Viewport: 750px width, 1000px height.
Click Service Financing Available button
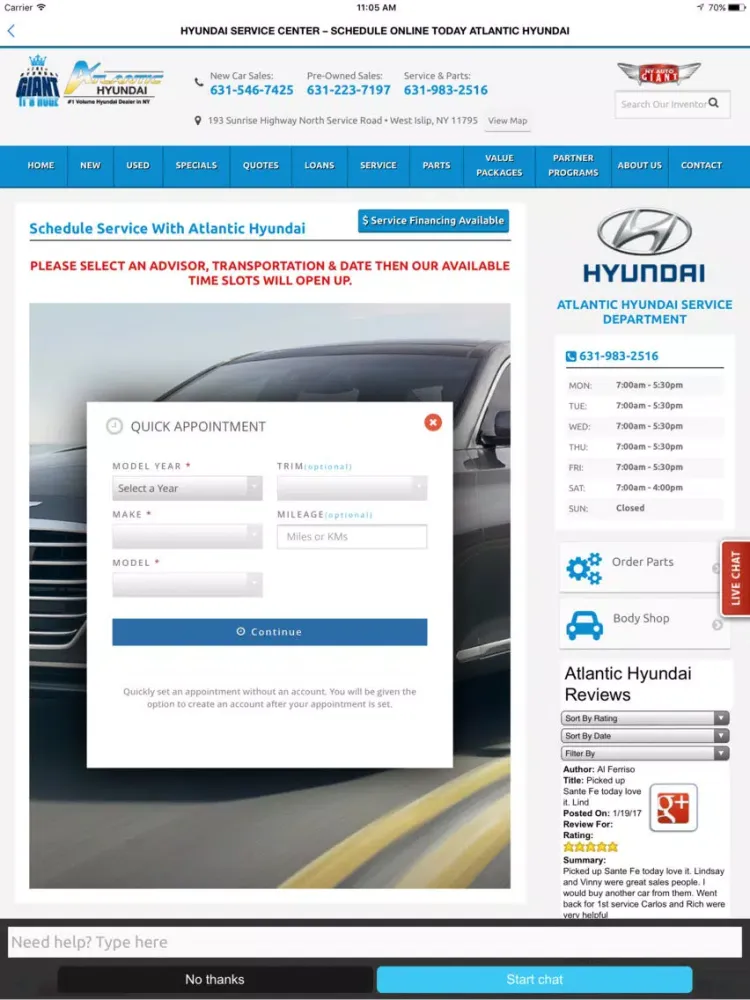pyautogui.click(x=434, y=221)
